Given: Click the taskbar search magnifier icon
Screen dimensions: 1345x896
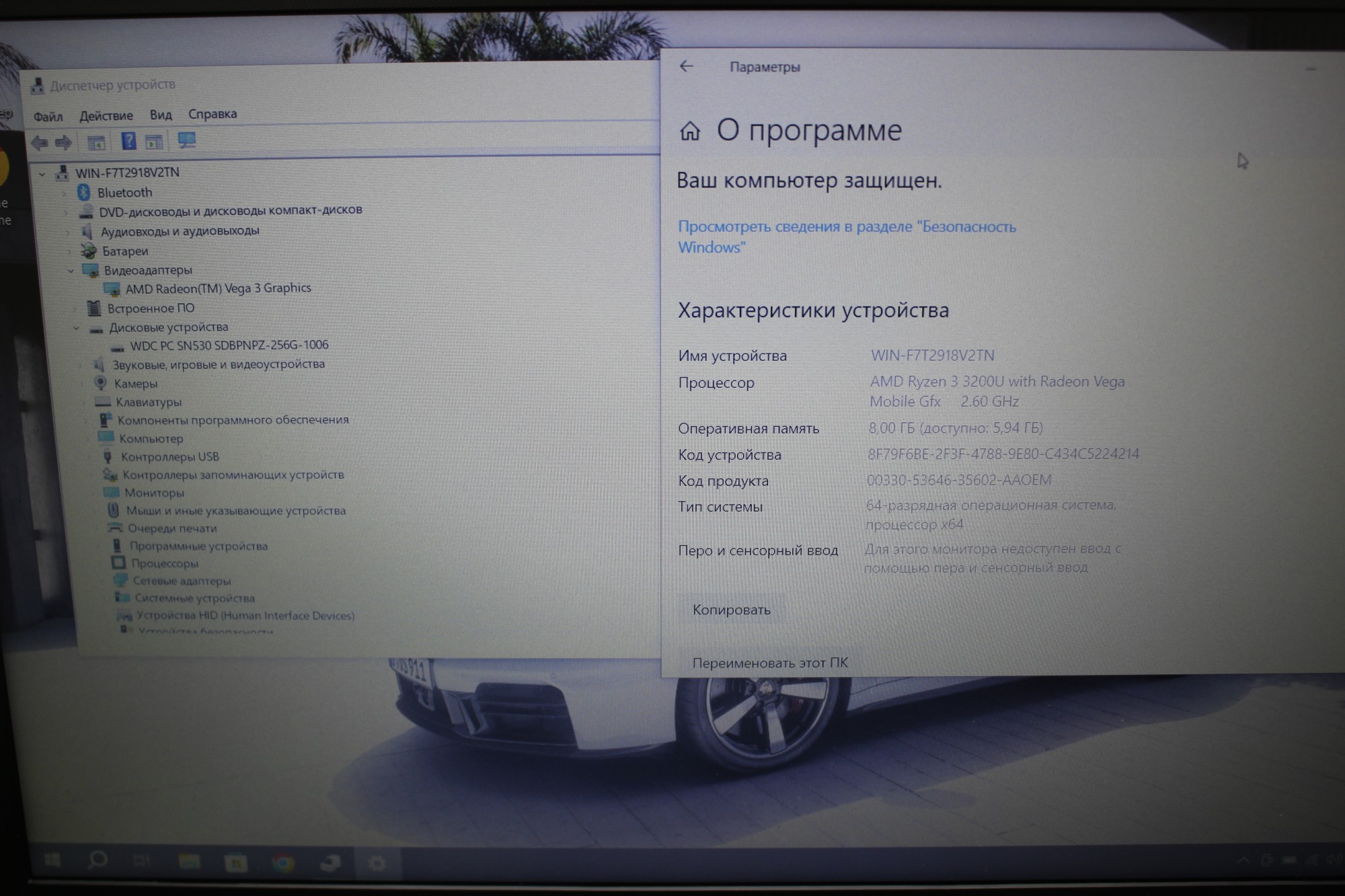Looking at the screenshot, I should (x=98, y=860).
